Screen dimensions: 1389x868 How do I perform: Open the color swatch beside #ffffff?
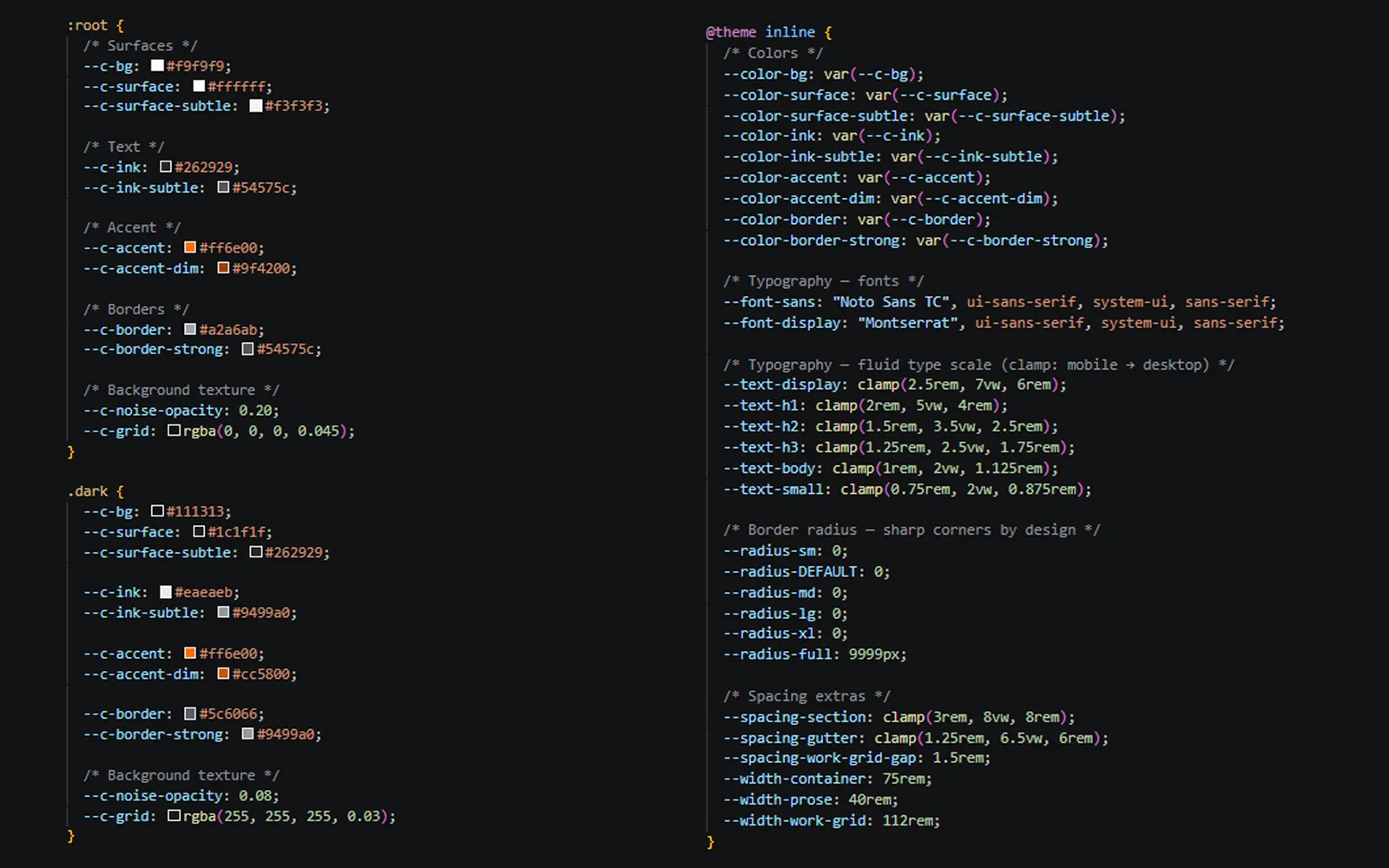click(199, 86)
